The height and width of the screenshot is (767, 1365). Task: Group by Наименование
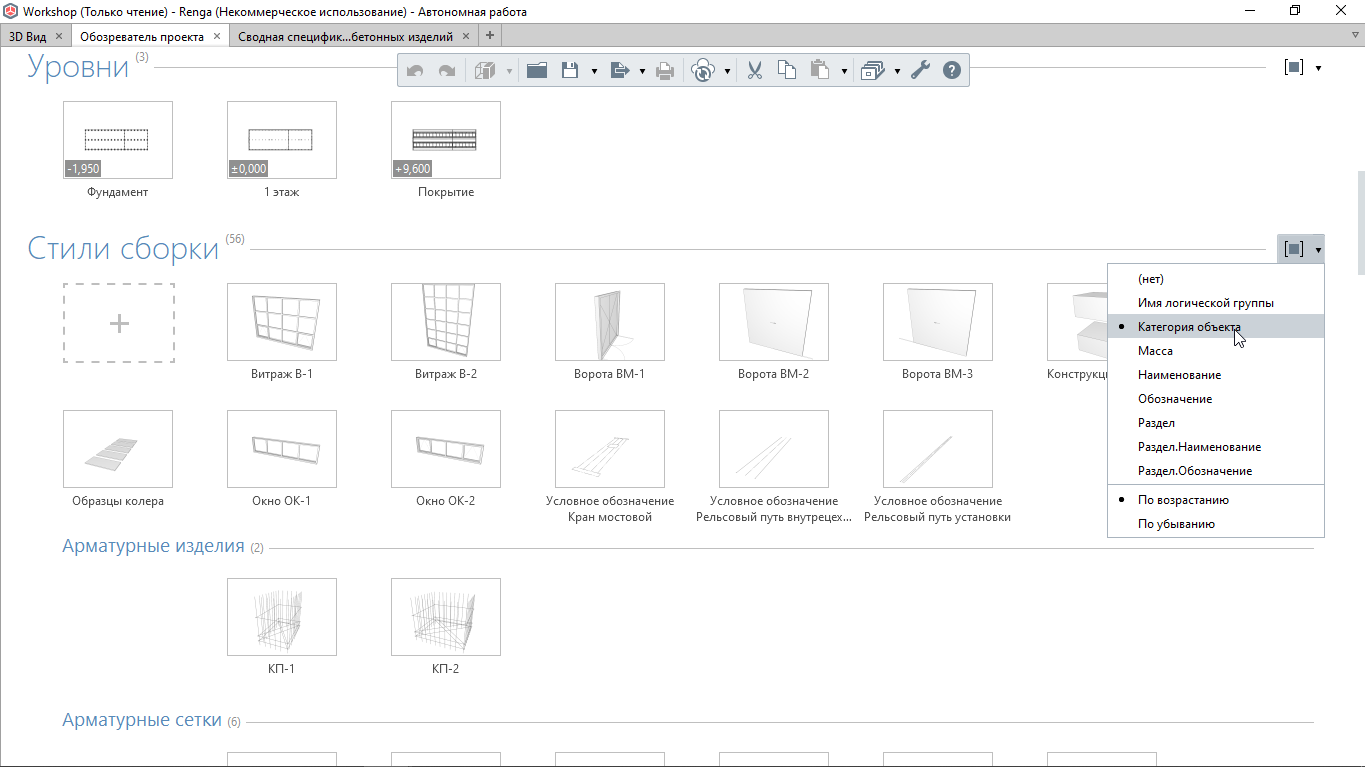pyautogui.click(x=1216, y=375)
